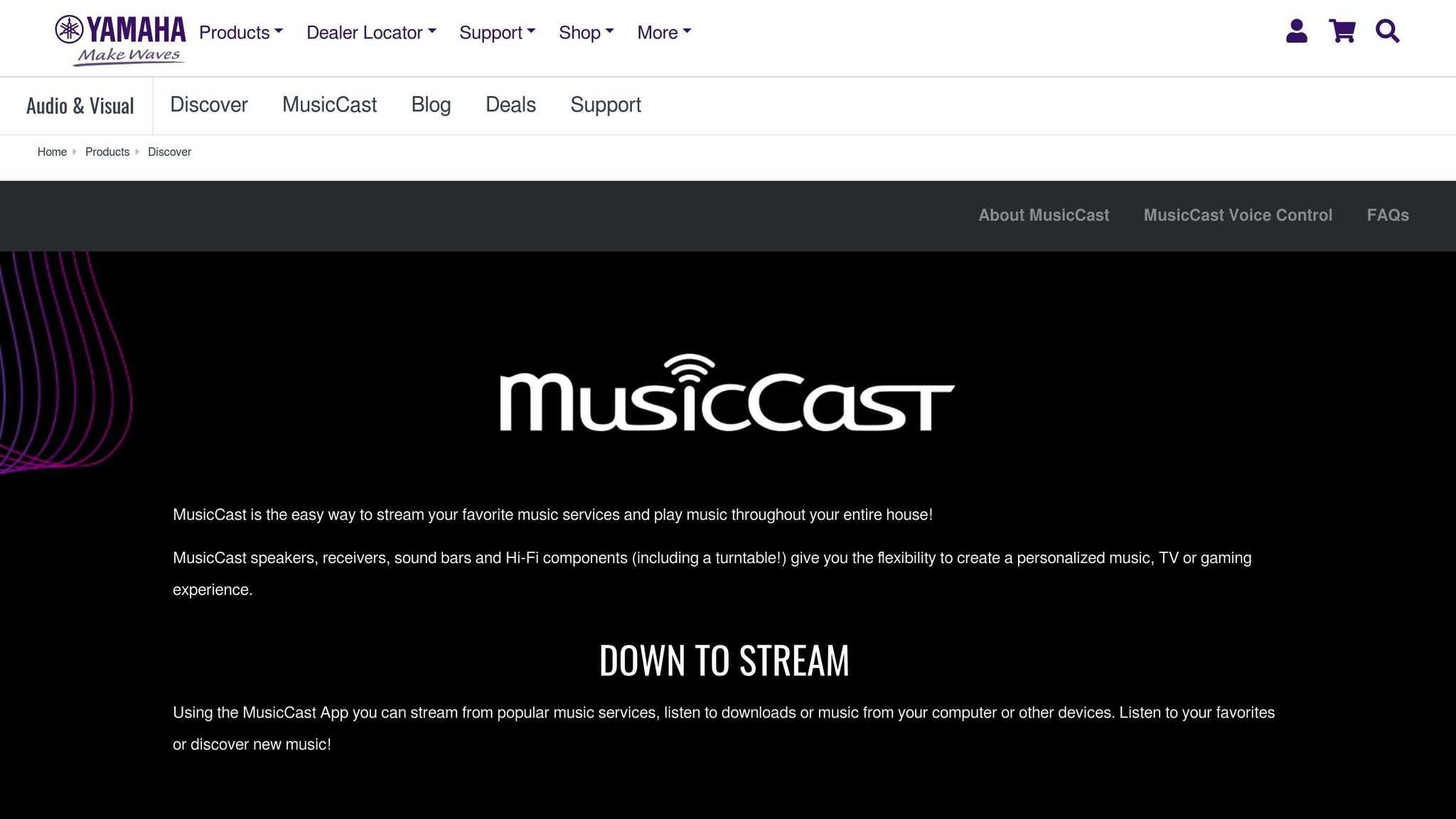
Task: Select the Discover tab
Action: tap(208, 105)
